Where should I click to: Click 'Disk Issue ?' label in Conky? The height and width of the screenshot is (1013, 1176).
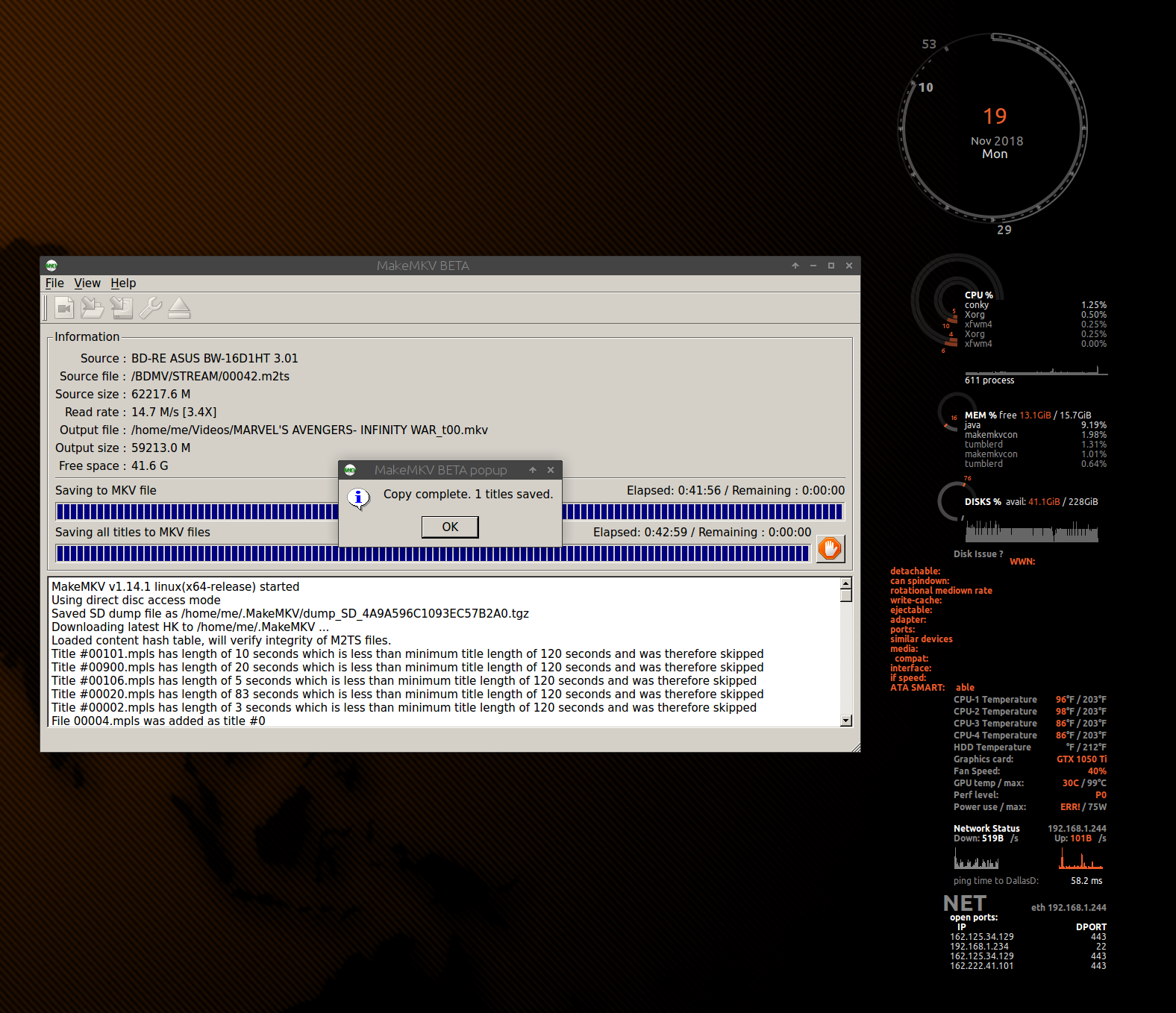[978, 554]
